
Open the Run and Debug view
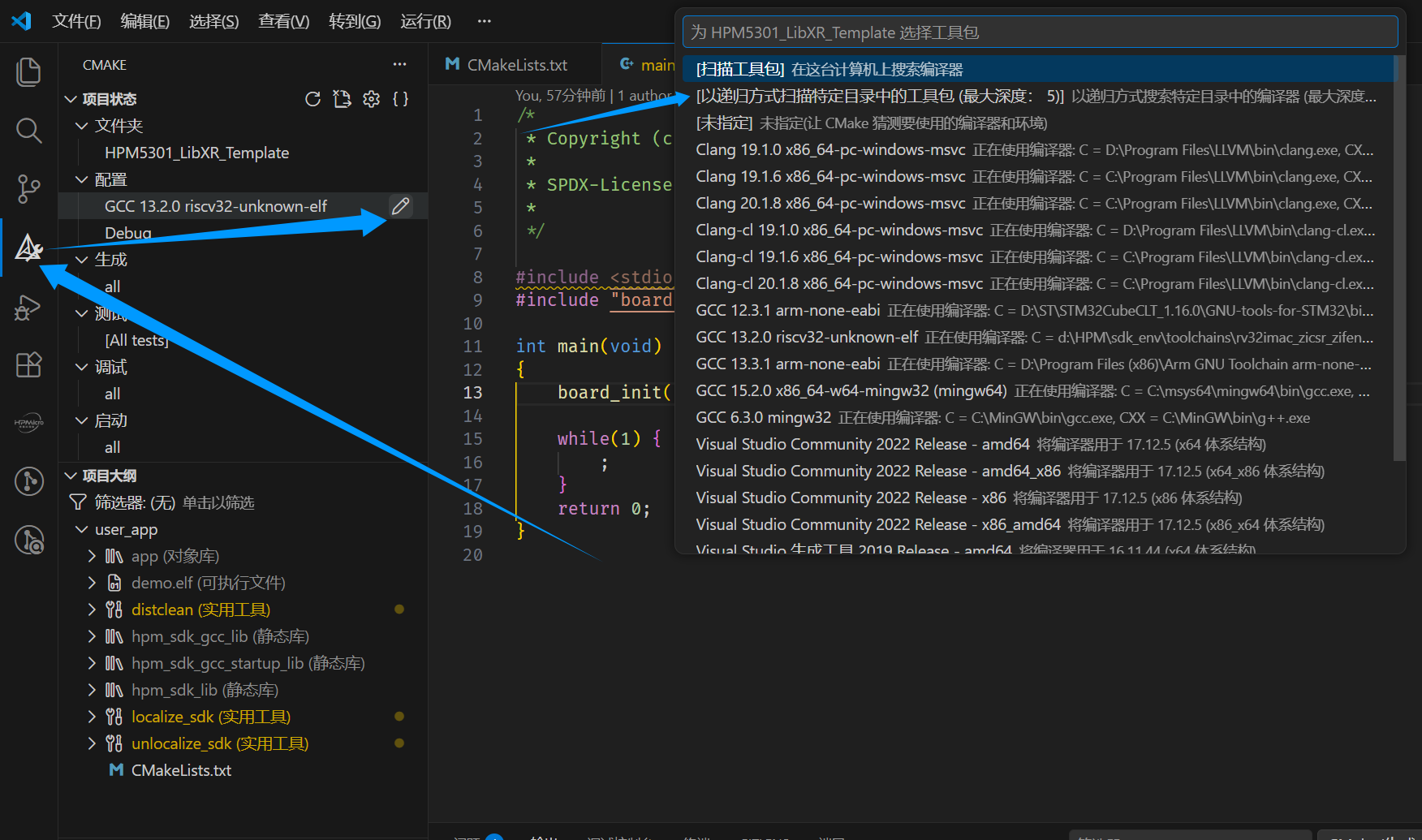pyautogui.click(x=28, y=308)
